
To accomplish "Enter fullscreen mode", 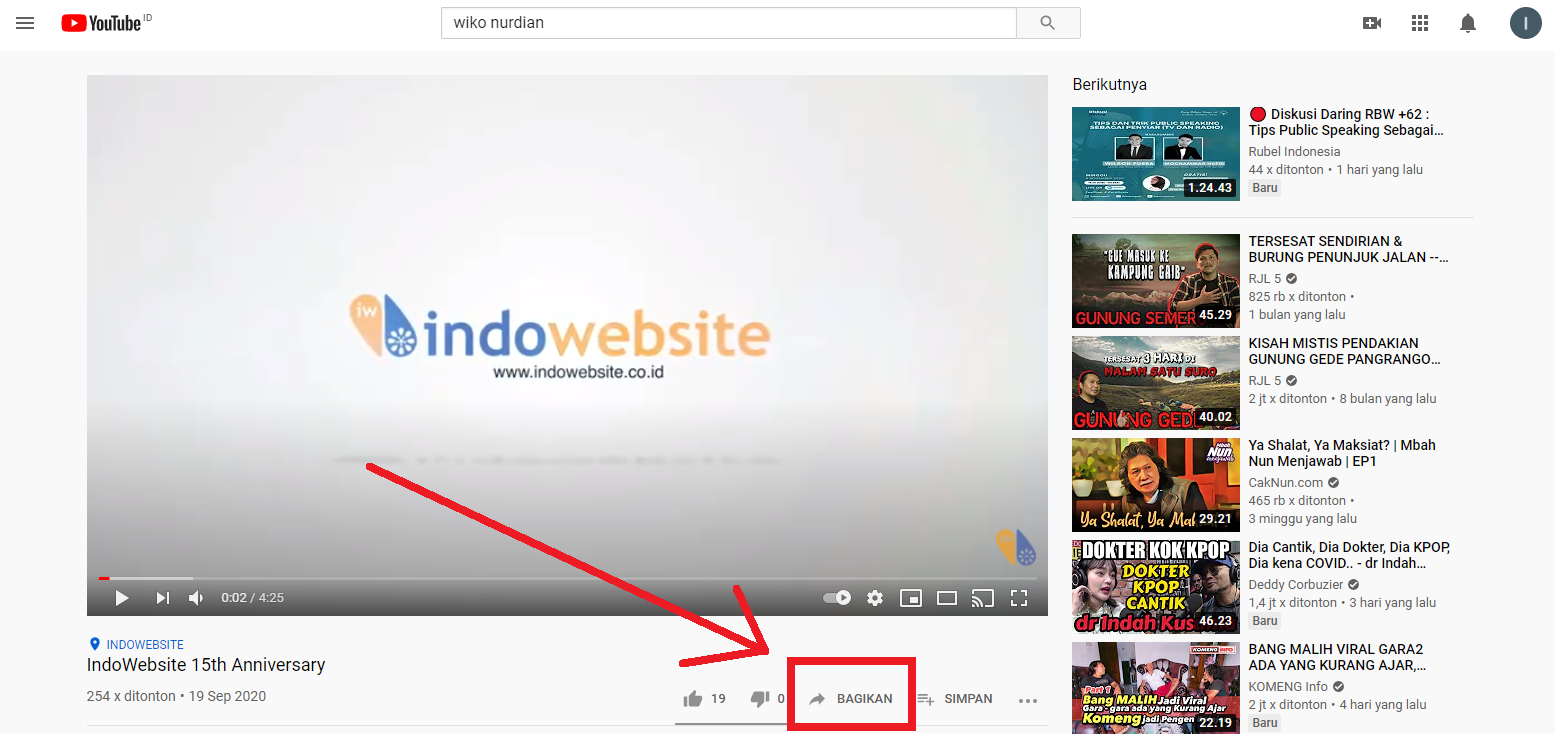I will [1019, 597].
